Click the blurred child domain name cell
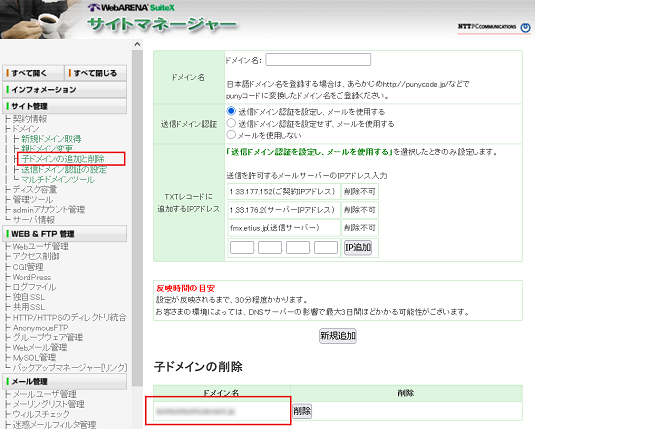The image size is (650, 429). click(x=222, y=411)
